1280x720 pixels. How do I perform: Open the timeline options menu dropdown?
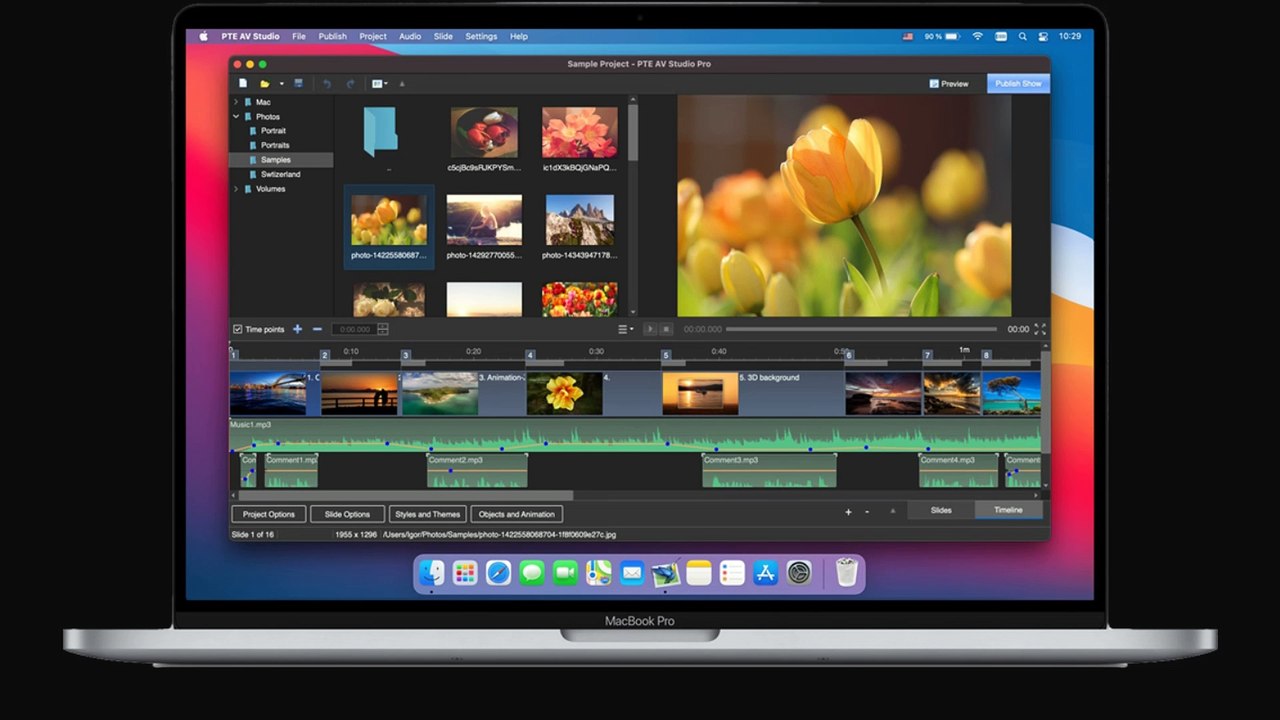point(625,329)
